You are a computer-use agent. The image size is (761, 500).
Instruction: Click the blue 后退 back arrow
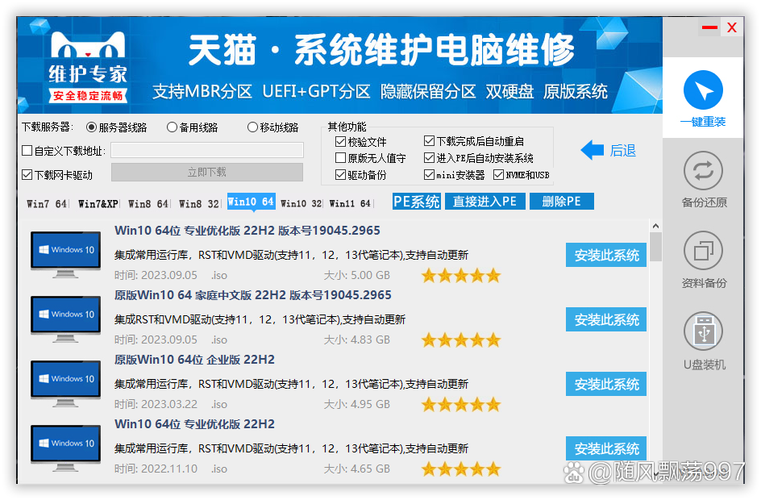coord(592,150)
